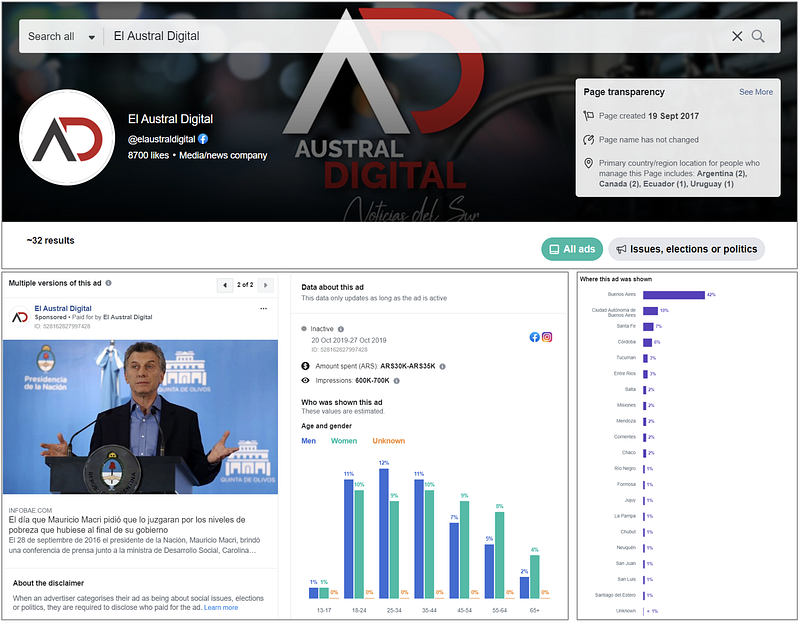Click the Córdoba region label
The height and width of the screenshot is (623, 800).
pos(627,342)
